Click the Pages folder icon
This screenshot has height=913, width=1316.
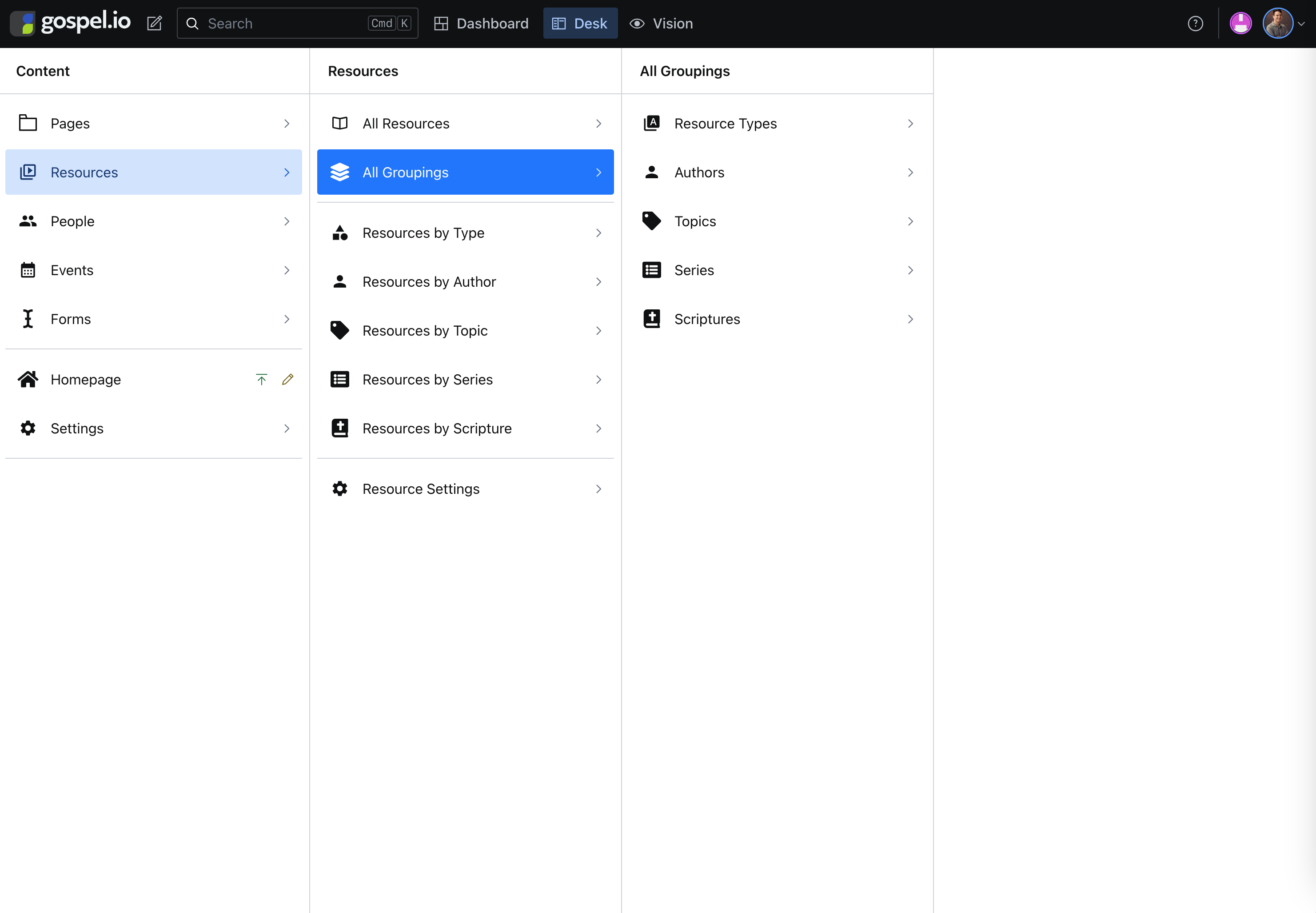[28, 123]
